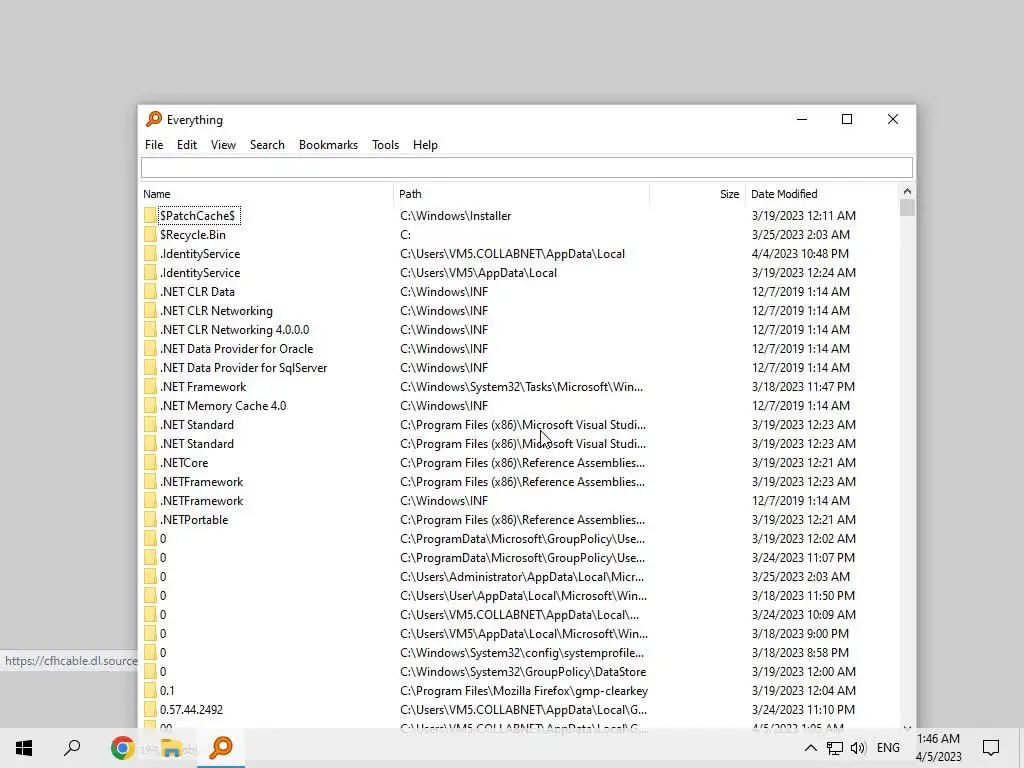The height and width of the screenshot is (768, 1024).
Task: Click date 3/18/2023 11:47 PM
Action: click(803, 387)
